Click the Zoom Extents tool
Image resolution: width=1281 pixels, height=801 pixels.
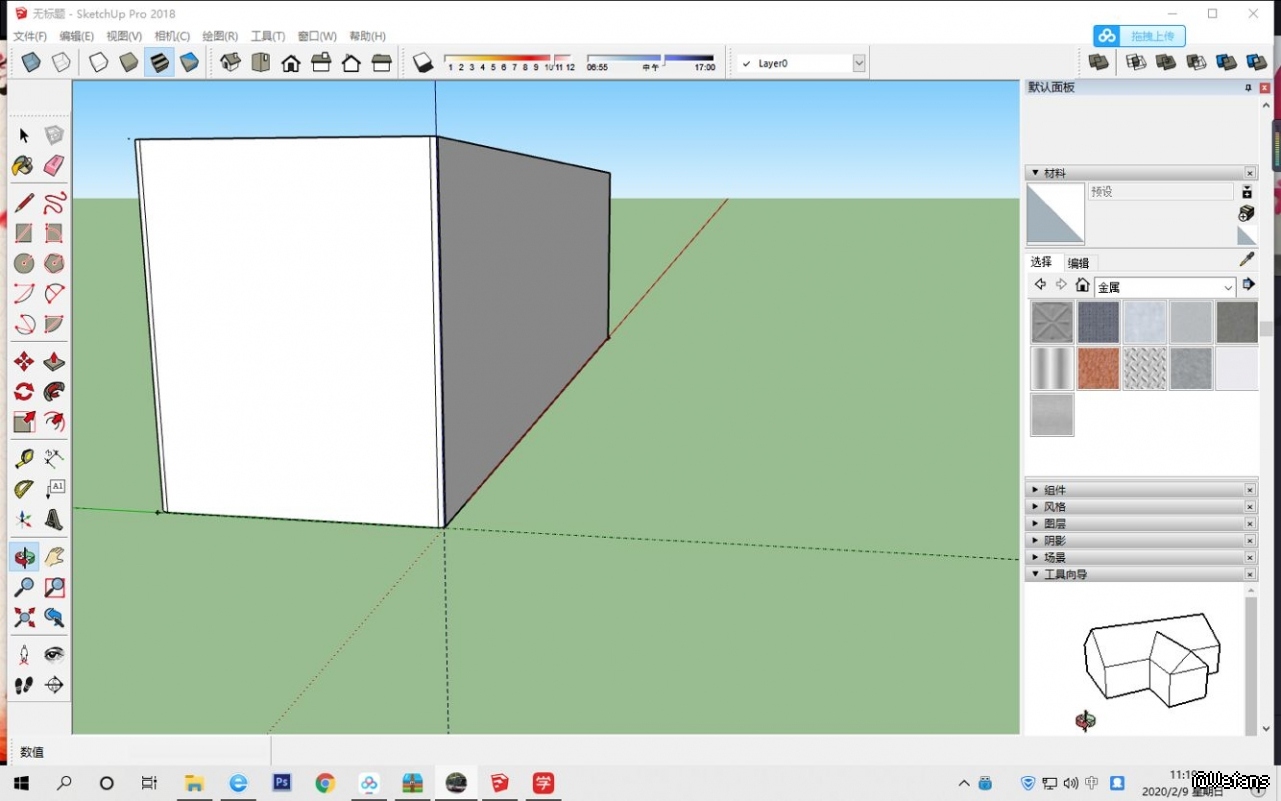pyautogui.click(x=24, y=617)
